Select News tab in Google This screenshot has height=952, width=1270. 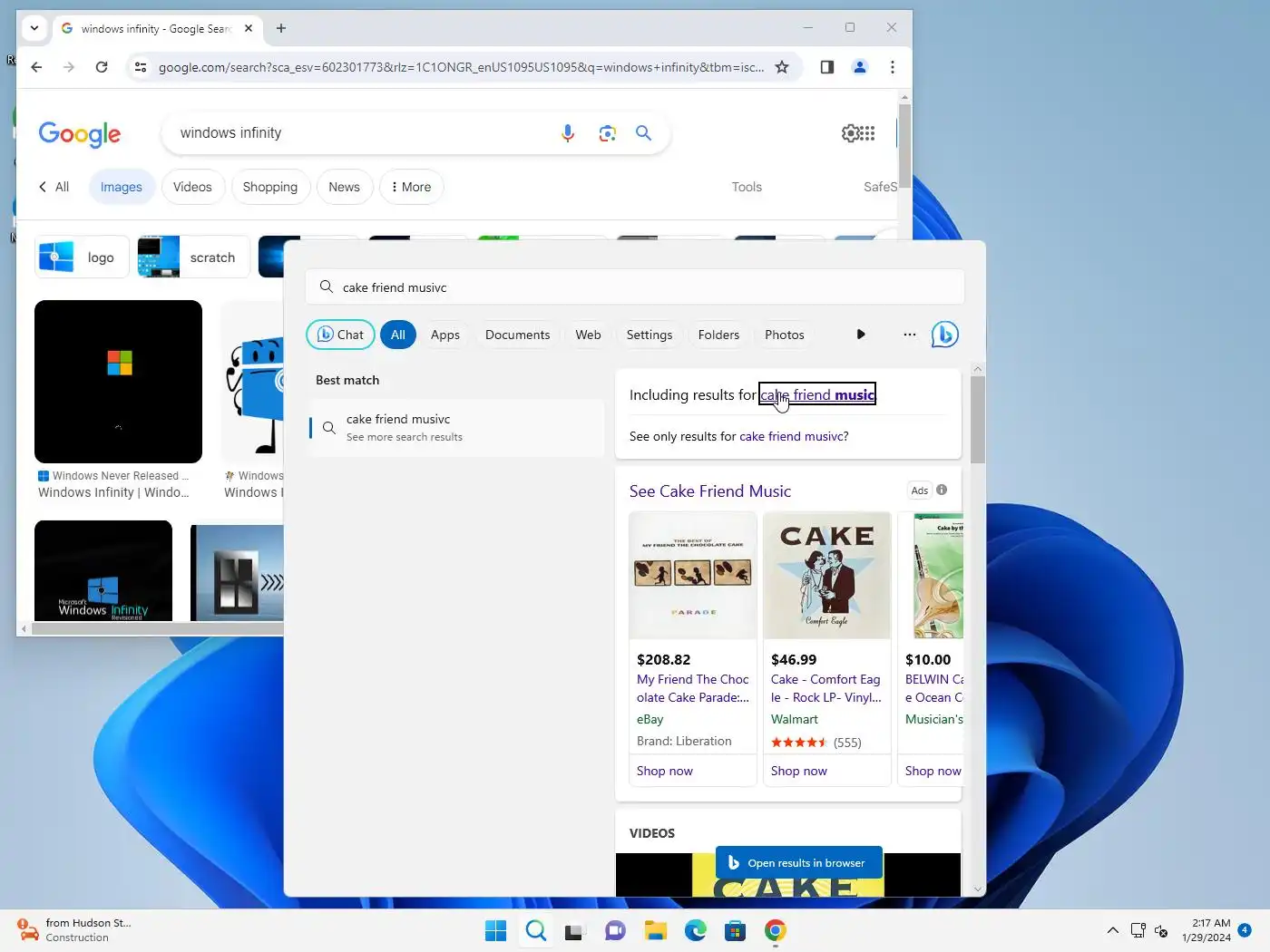click(x=345, y=187)
